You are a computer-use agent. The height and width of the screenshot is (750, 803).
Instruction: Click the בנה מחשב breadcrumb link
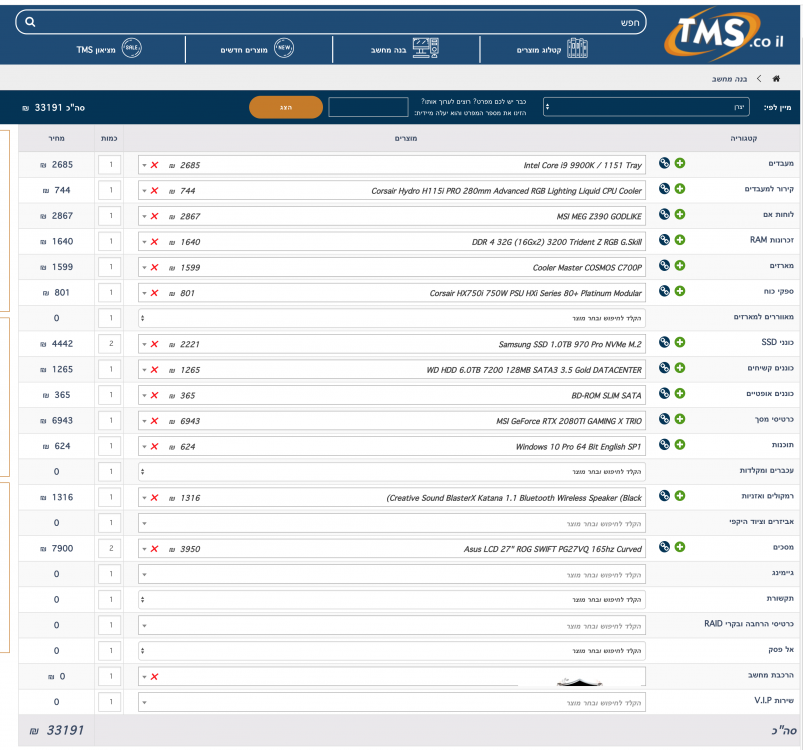coord(729,79)
